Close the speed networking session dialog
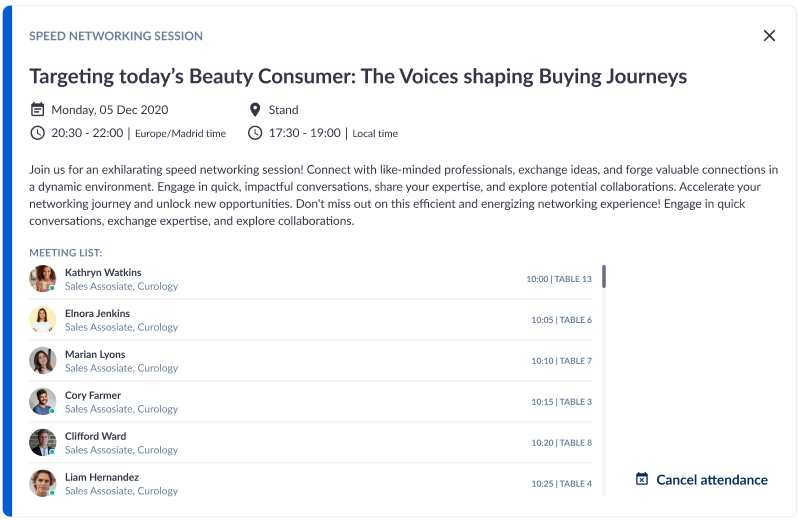The image size is (798, 520). [769, 36]
